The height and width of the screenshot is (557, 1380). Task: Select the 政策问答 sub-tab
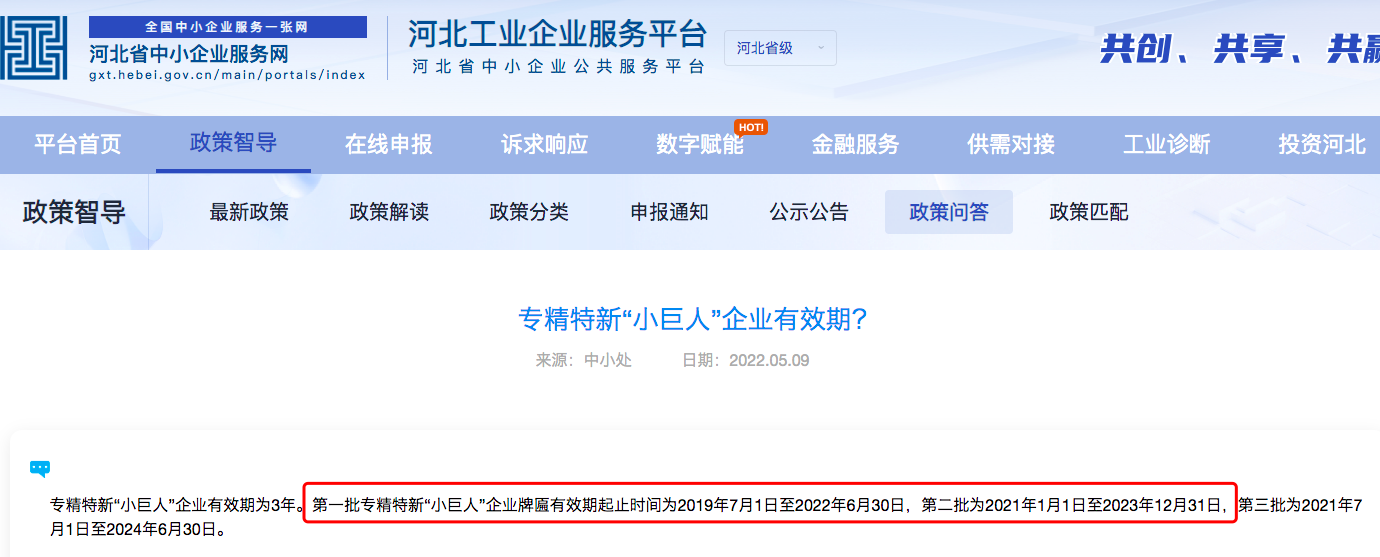(949, 212)
